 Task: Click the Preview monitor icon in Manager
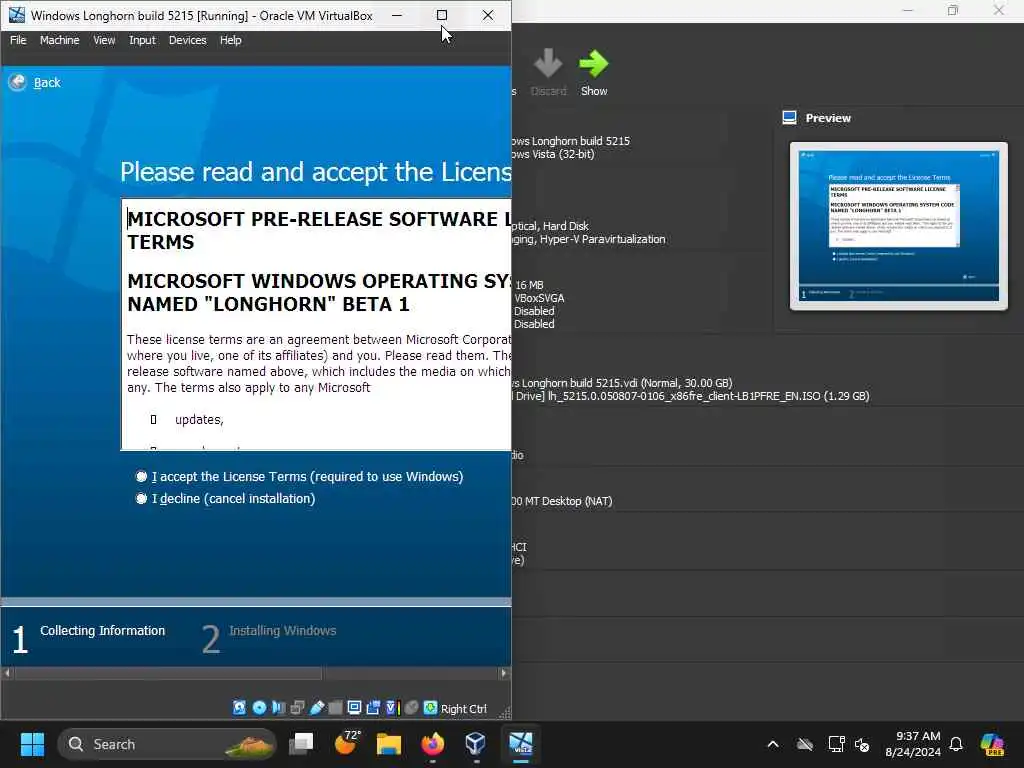point(790,118)
